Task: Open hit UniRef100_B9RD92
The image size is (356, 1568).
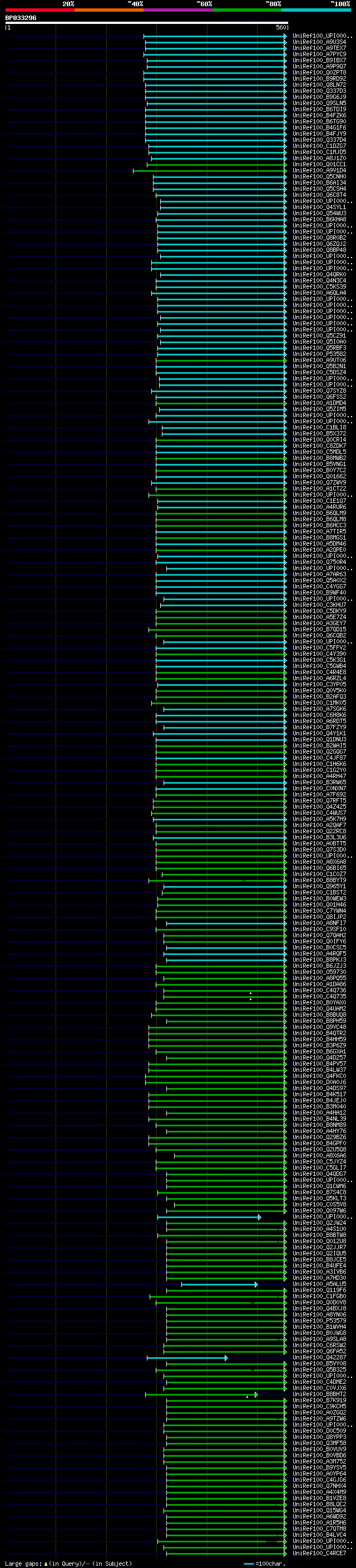Action: coord(319,79)
